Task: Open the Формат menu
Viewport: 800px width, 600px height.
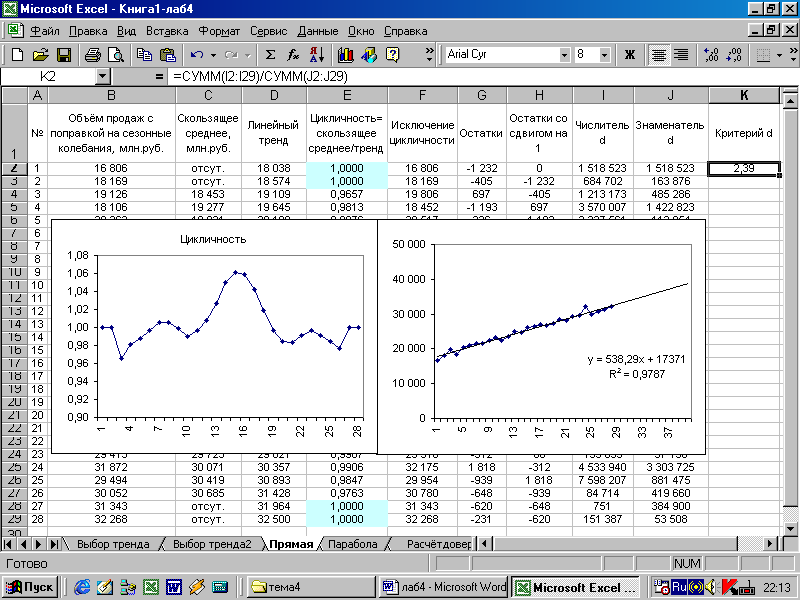Action: [219, 31]
